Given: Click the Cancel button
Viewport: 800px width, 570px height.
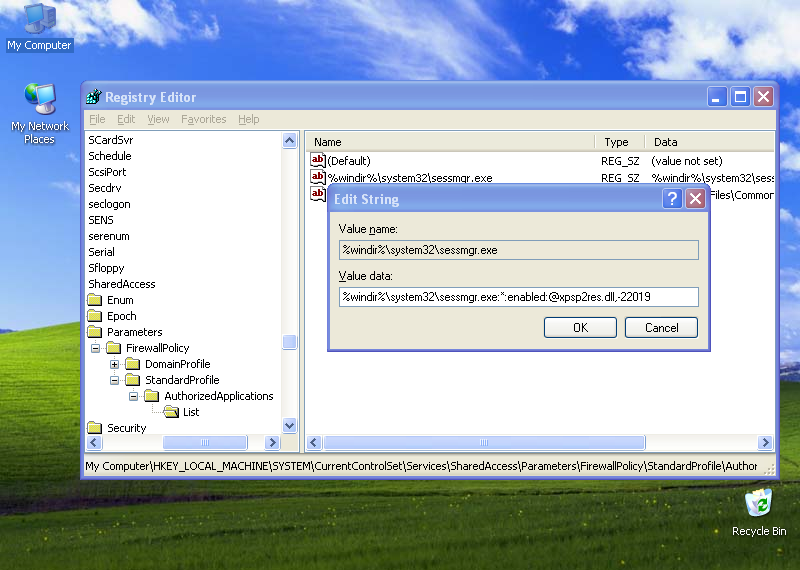Looking at the screenshot, I should tap(661, 328).
